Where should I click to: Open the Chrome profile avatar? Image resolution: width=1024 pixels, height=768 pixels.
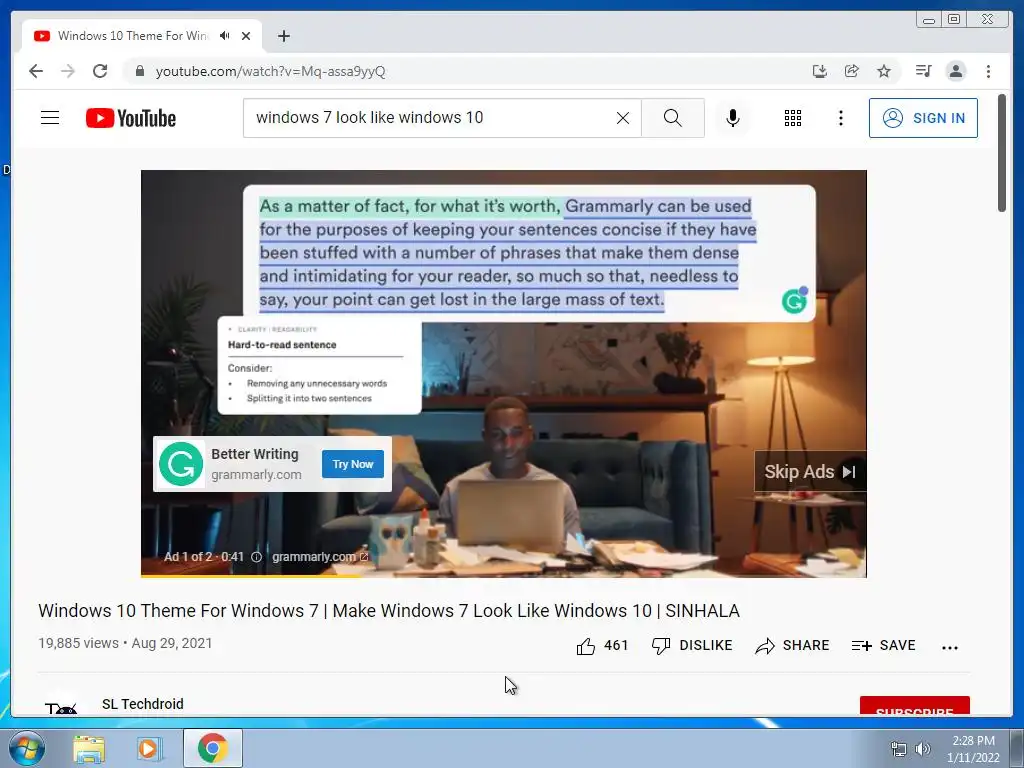tap(955, 71)
